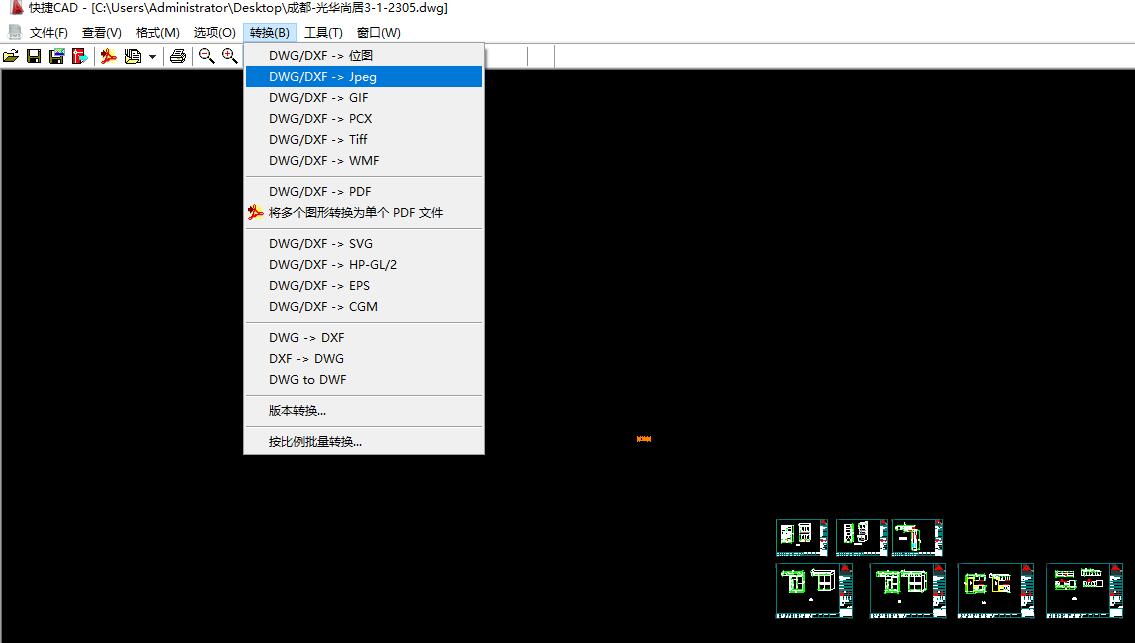Click the Zoom out magnifier icon
Image resolution: width=1135 pixels, height=643 pixels.
coord(206,56)
